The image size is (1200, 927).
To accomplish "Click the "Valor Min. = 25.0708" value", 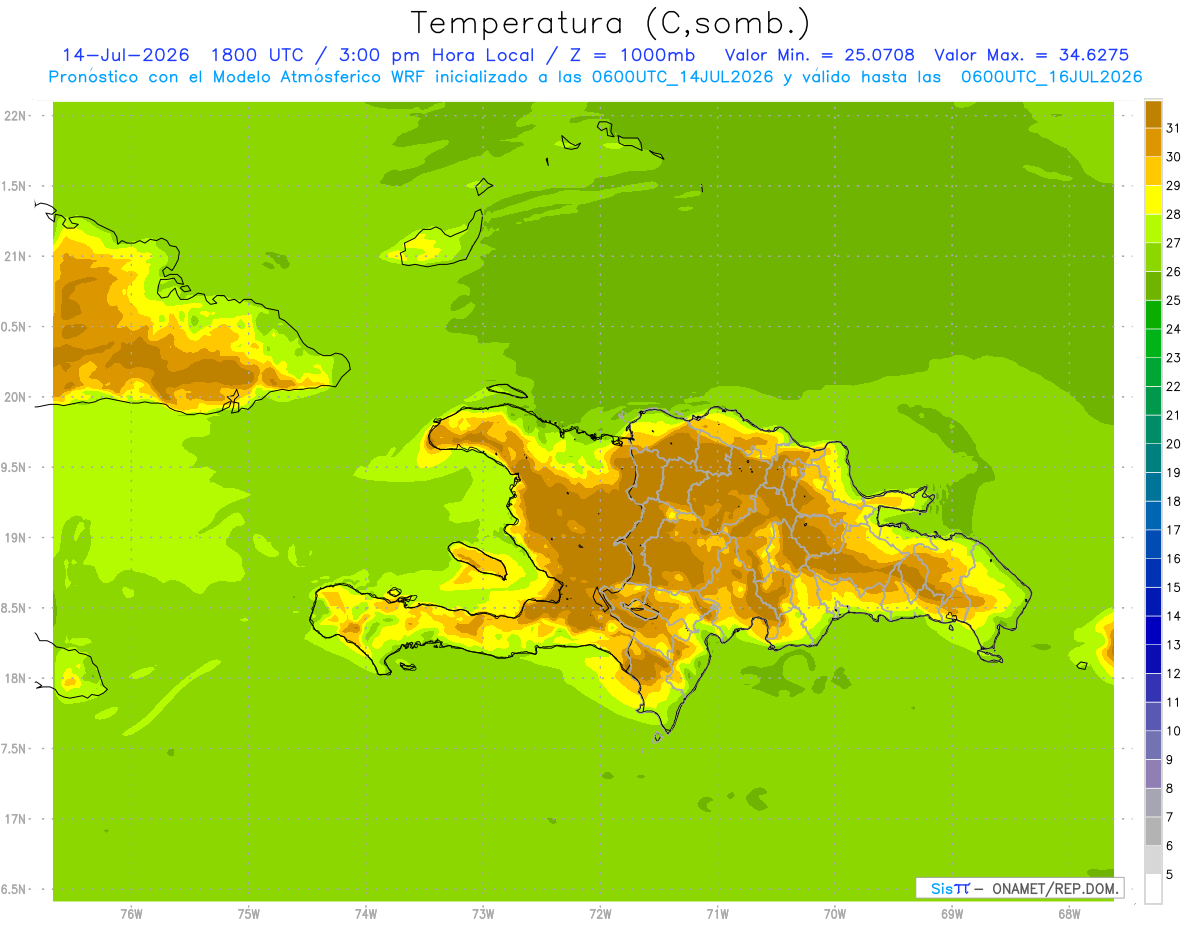I will pyautogui.click(x=819, y=55).
